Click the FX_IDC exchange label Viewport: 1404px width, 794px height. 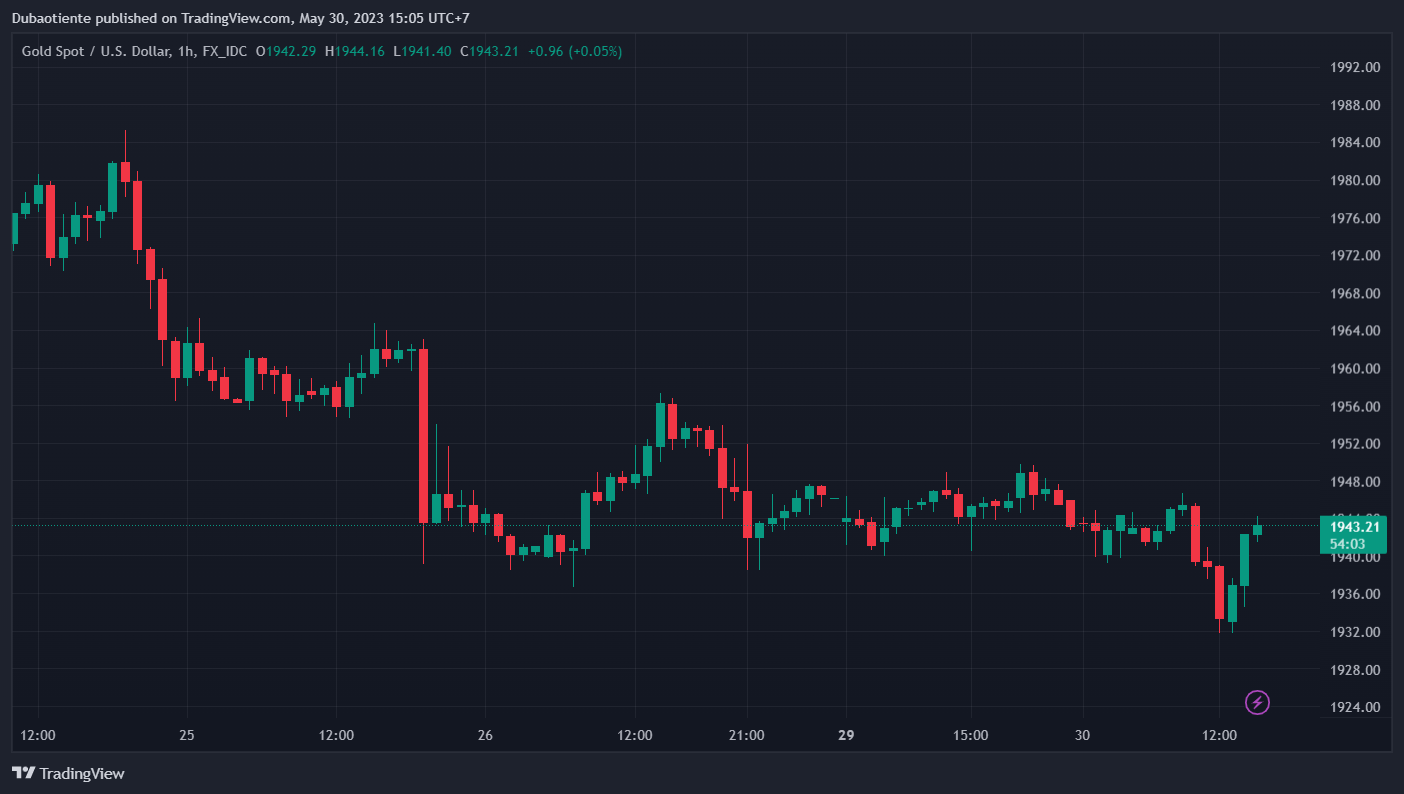pos(224,51)
